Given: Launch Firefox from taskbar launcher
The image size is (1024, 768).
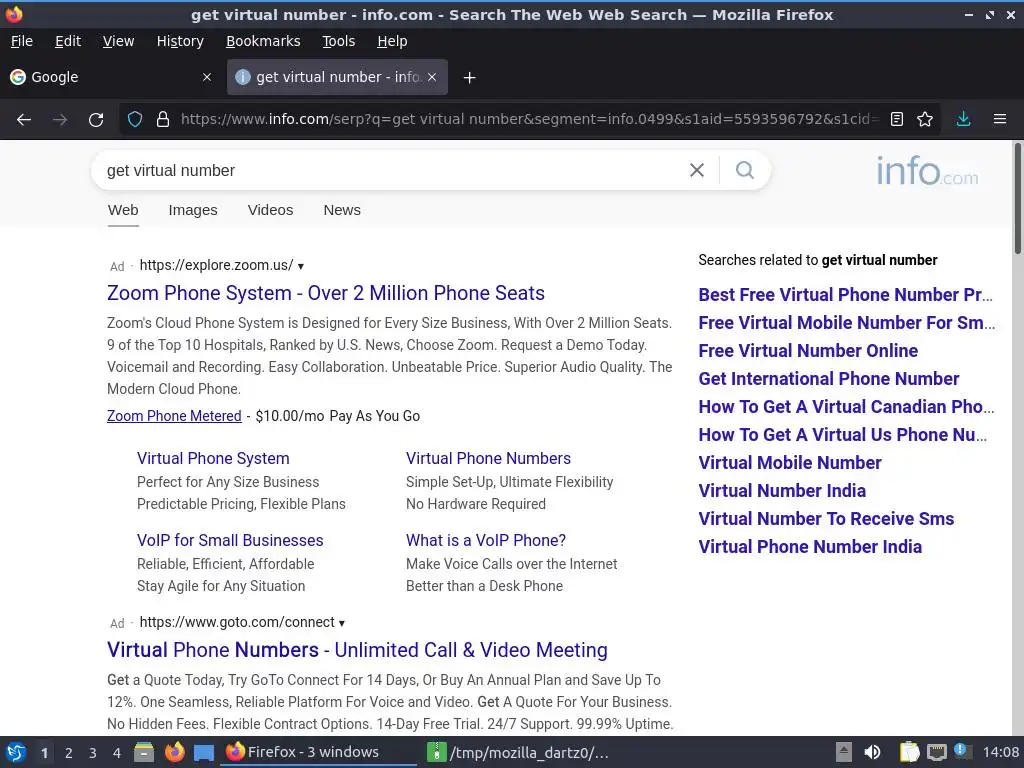Looking at the screenshot, I should [174, 752].
